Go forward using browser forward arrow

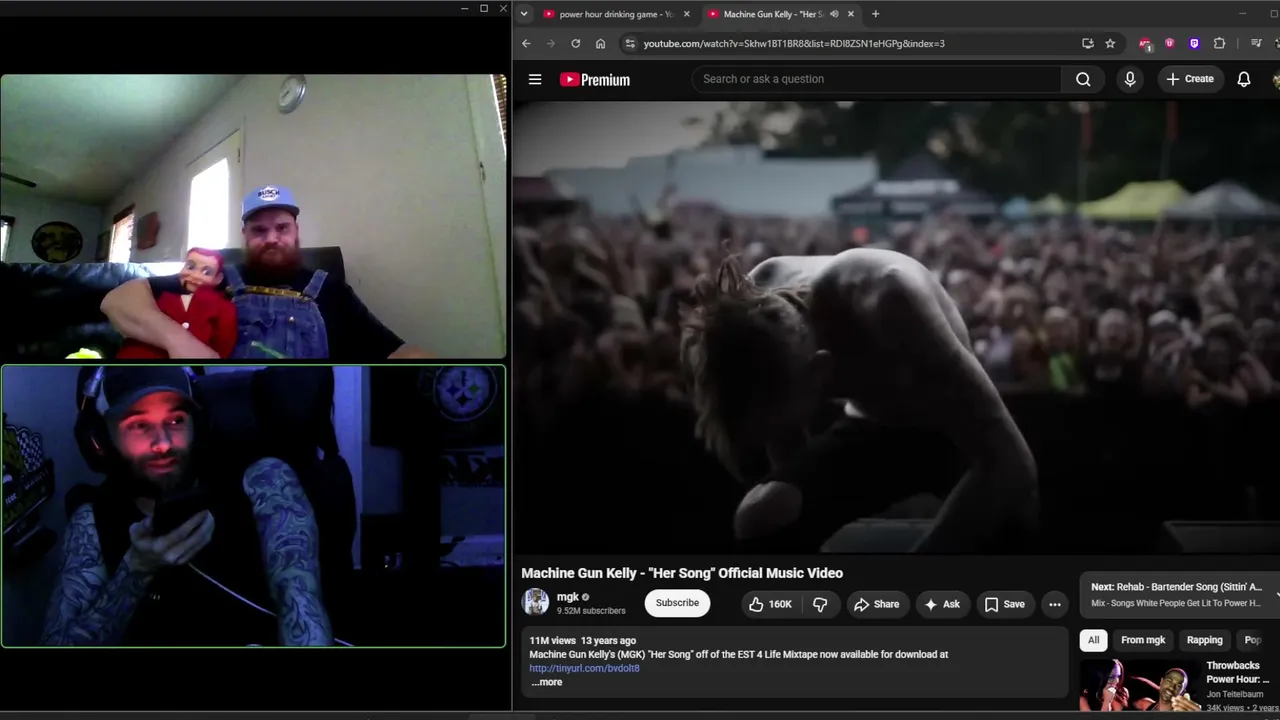pos(550,43)
